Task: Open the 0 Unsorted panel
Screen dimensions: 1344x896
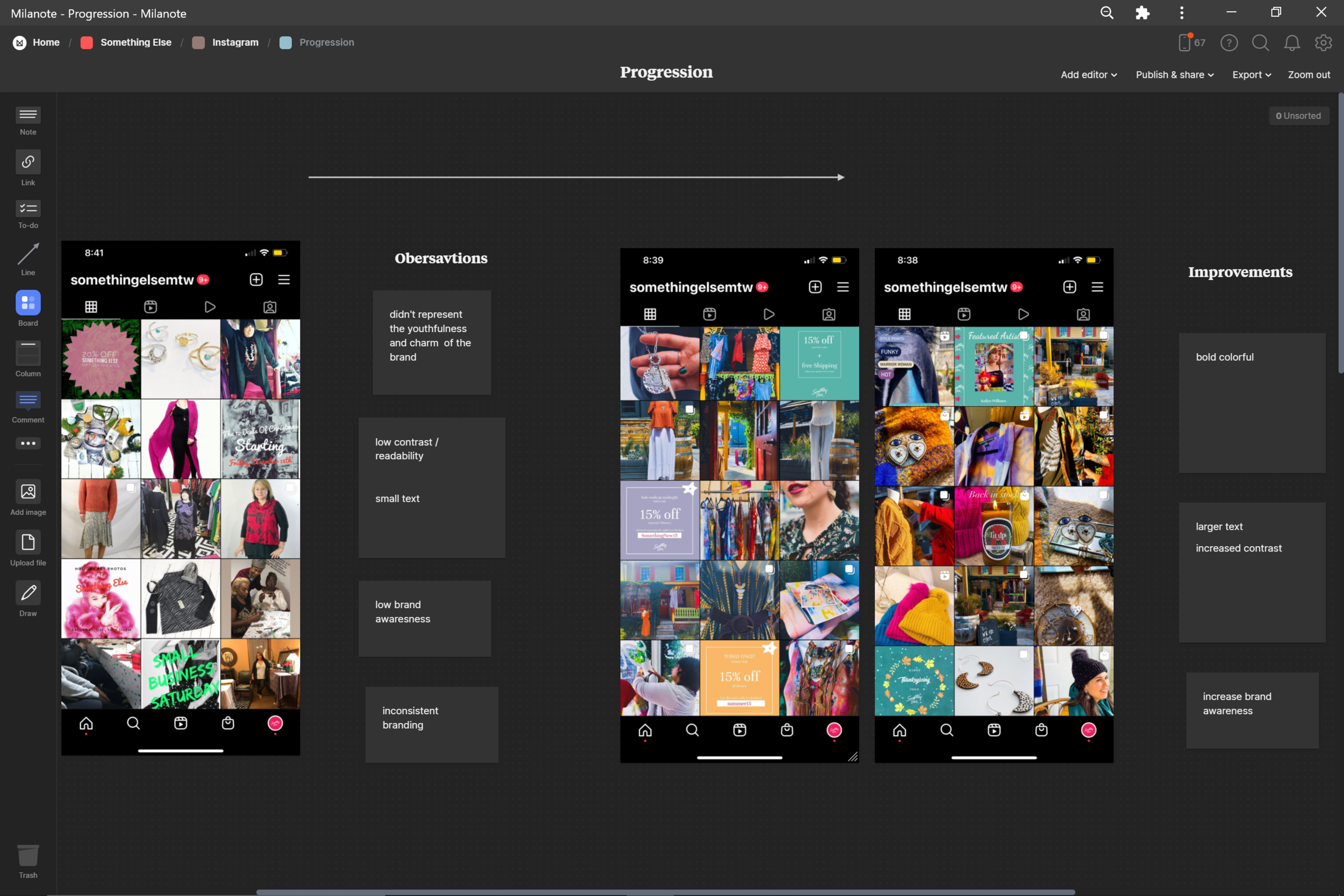Action: (x=1298, y=116)
